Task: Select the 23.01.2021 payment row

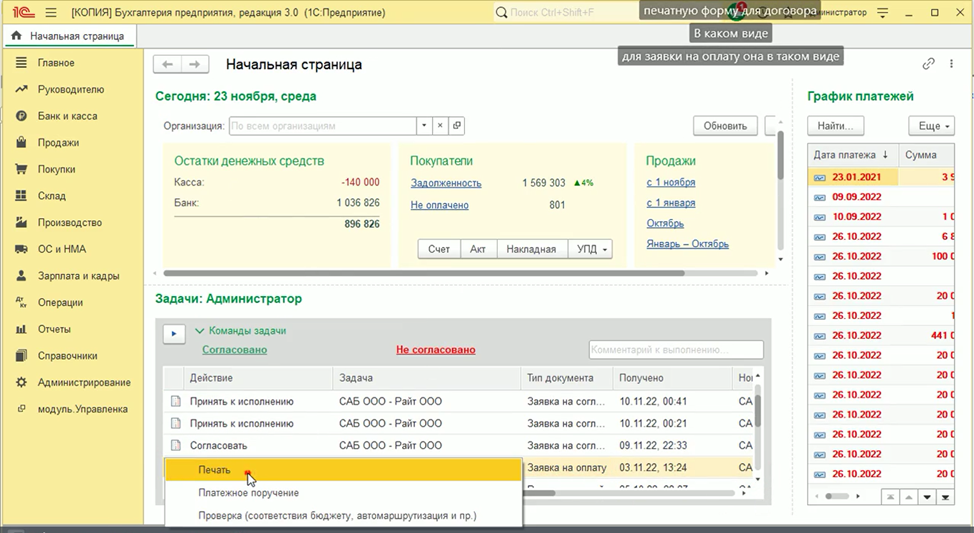Action: 882,177
